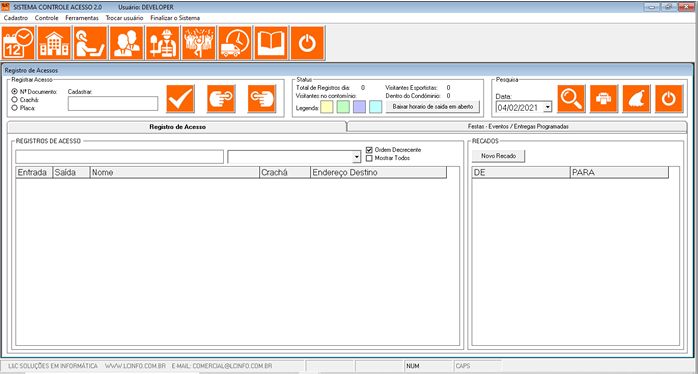Click WWW.LCINFO.COM.BR in status bar
This screenshot has width=698, height=374.
tap(135, 366)
